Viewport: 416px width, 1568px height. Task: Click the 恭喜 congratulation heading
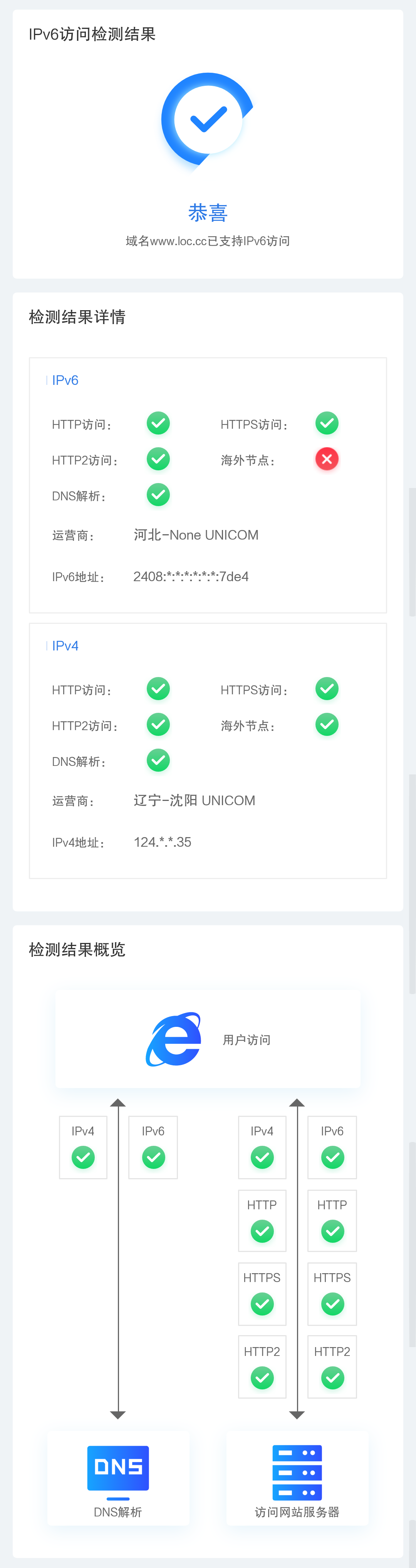(208, 212)
